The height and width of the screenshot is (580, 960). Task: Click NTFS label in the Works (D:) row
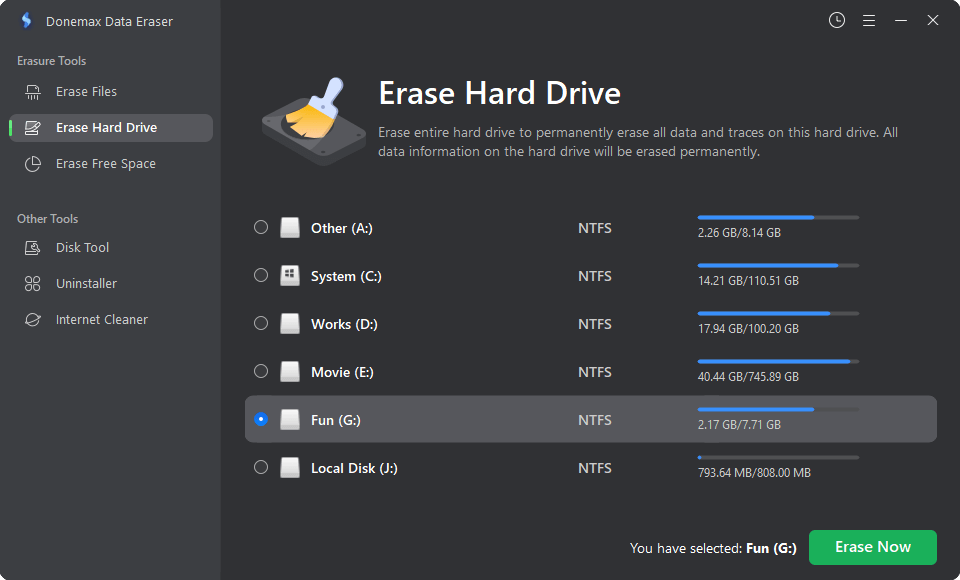click(x=594, y=324)
